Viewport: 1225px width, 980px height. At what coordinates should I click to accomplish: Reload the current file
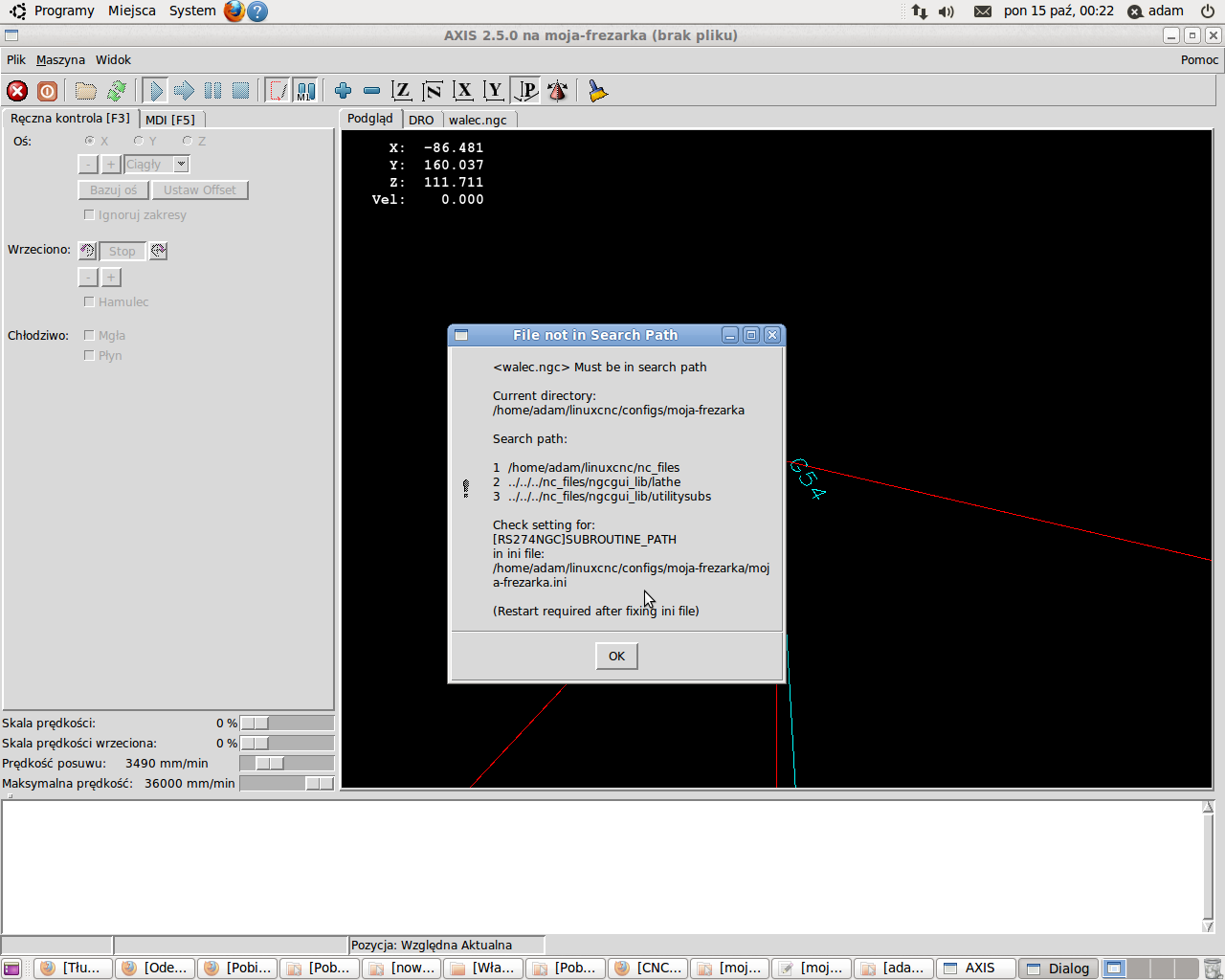(116, 91)
